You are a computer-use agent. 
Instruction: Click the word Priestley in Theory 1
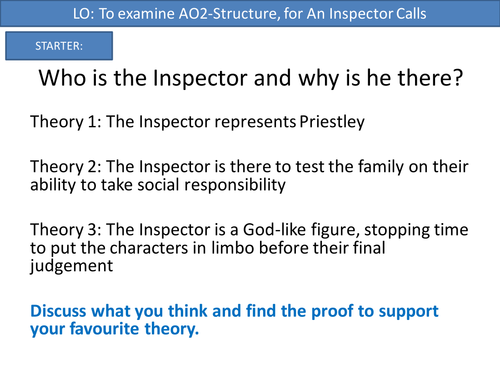[332, 122]
